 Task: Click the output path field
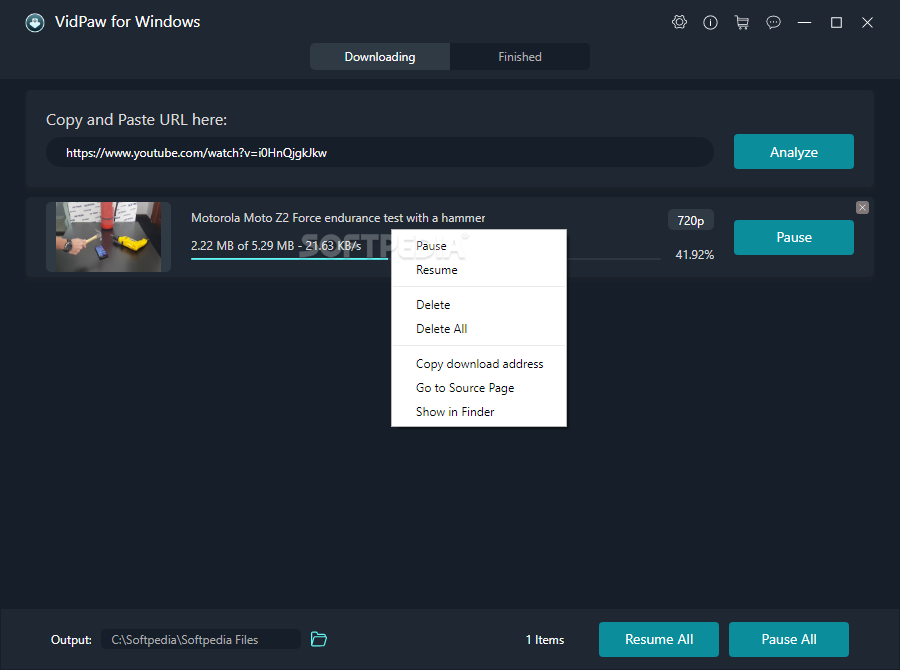coord(201,639)
